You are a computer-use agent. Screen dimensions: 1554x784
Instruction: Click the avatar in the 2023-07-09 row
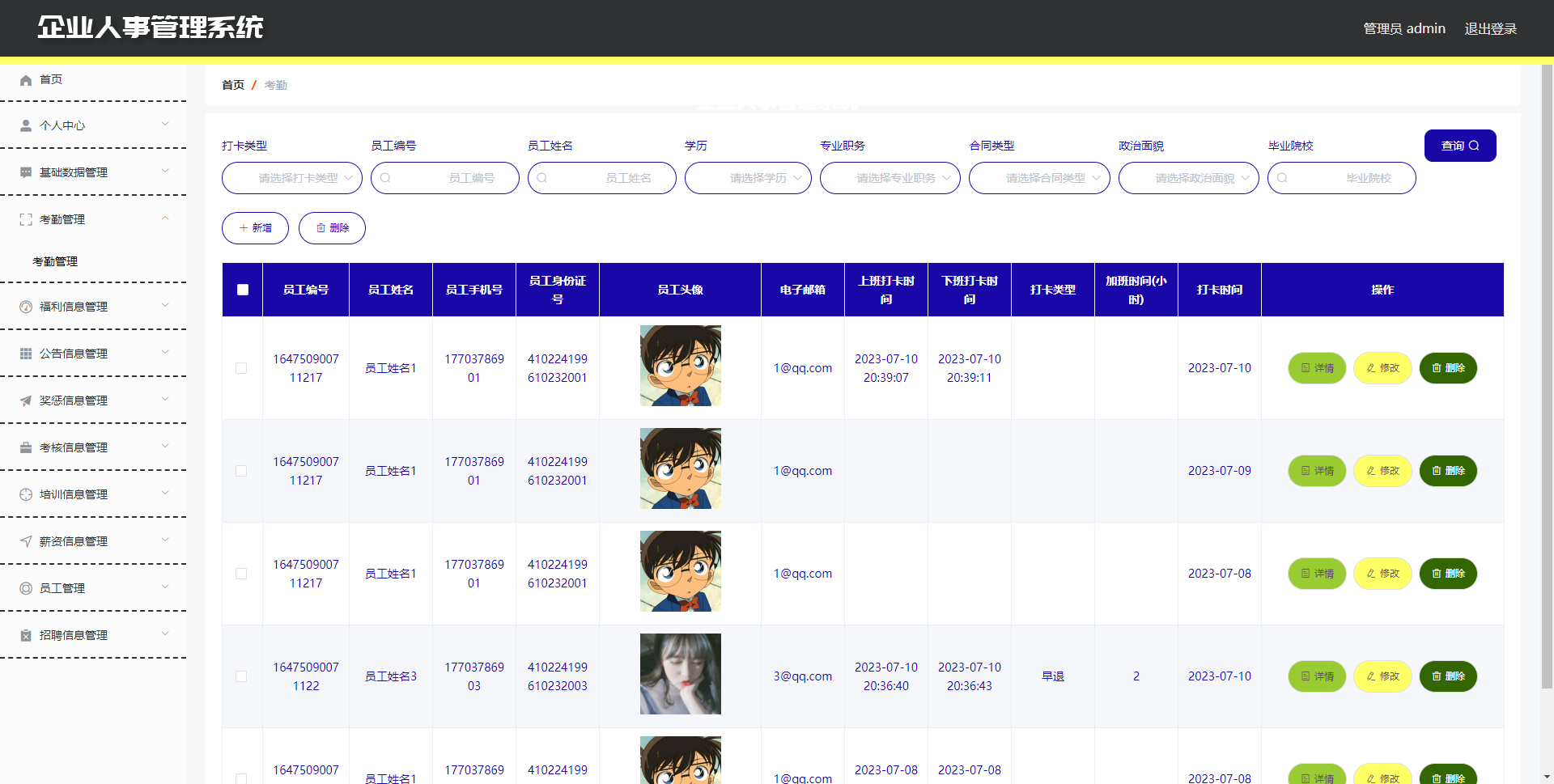pyautogui.click(x=681, y=468)
